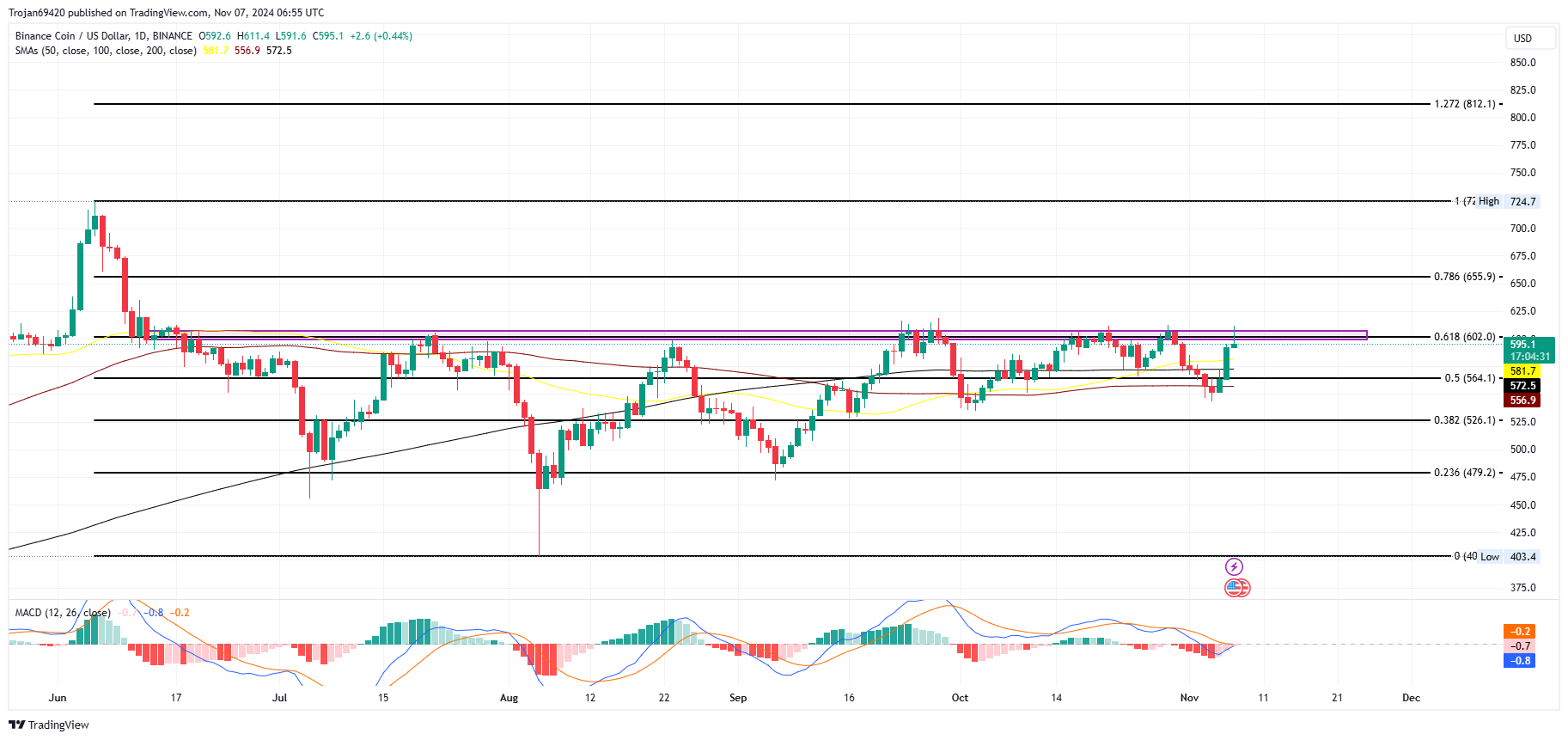Click the 572.5 value in SMA legend

coord(279,51)
